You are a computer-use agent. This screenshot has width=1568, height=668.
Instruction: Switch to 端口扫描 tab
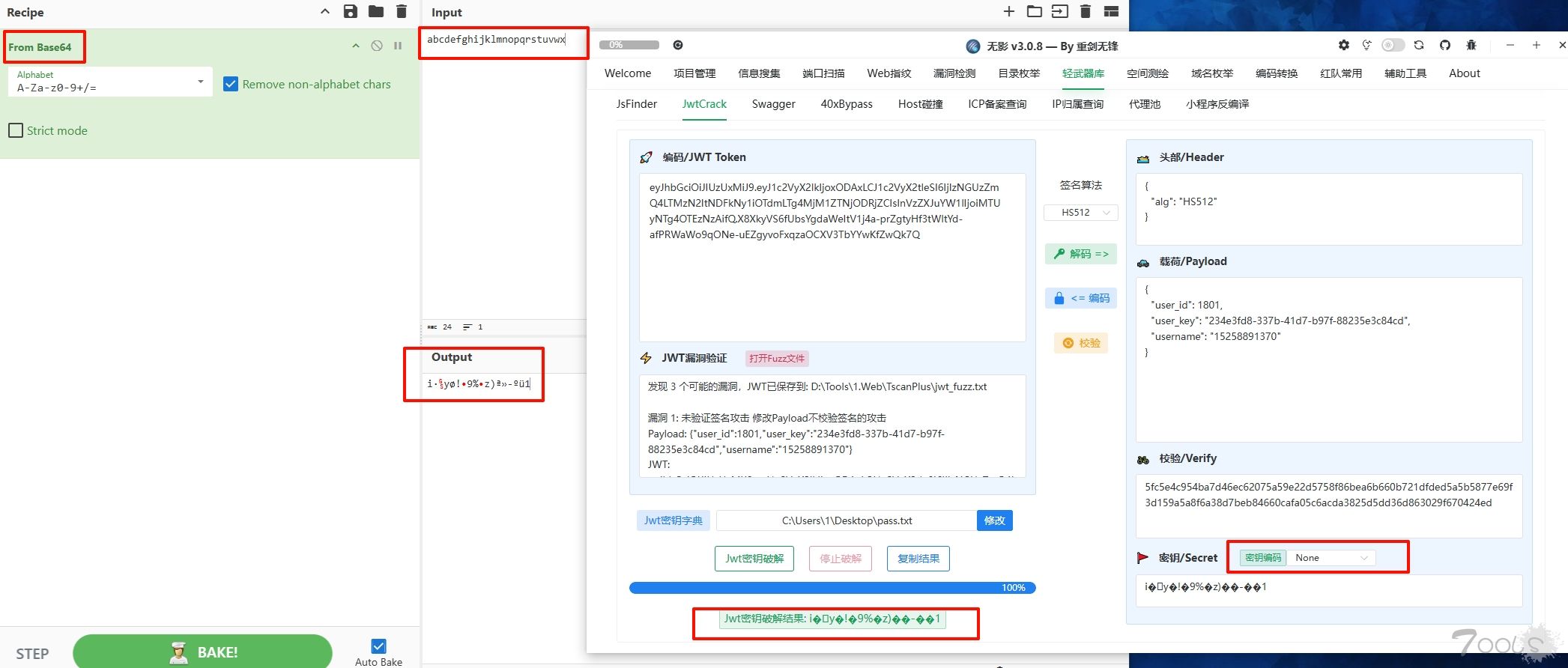coord(823,73)
